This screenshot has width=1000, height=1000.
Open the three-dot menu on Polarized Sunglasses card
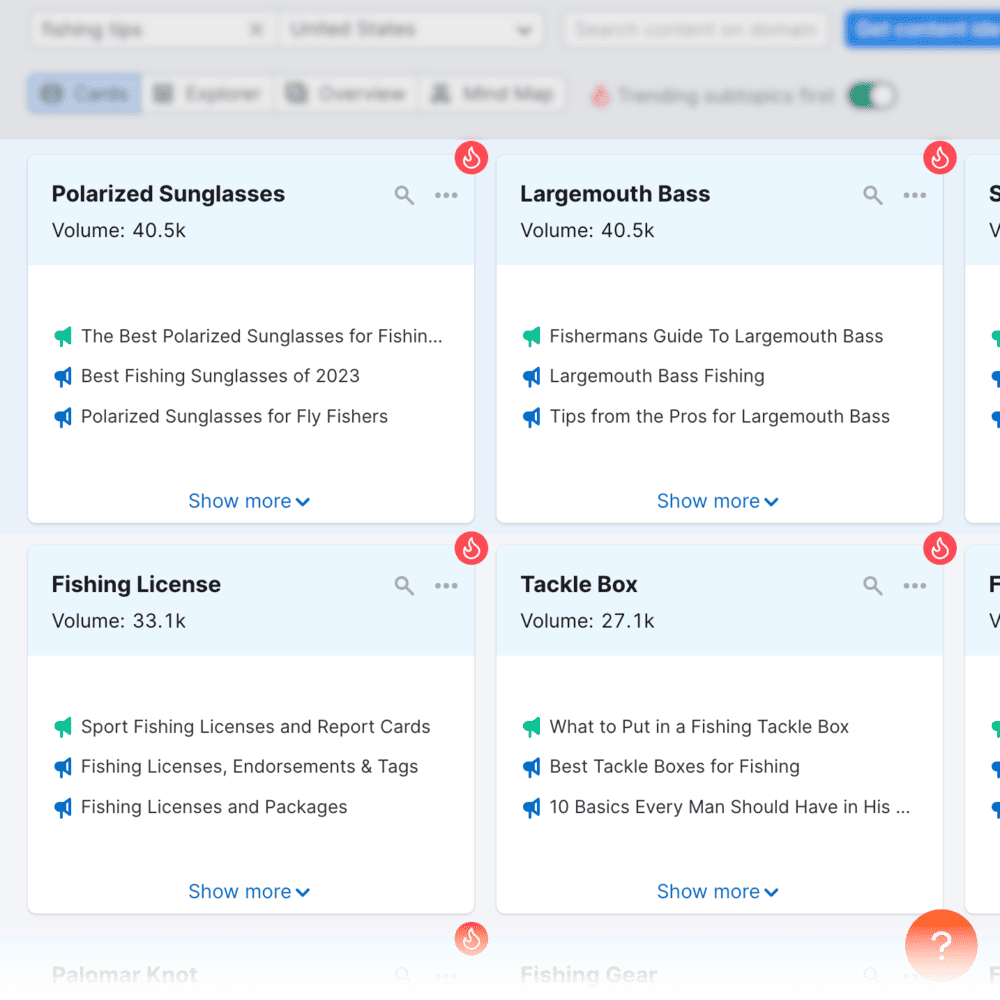point(446,195)
